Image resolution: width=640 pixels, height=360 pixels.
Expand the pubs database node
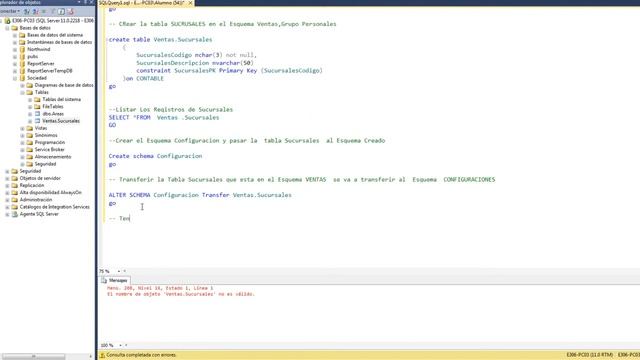pos(15,57)
